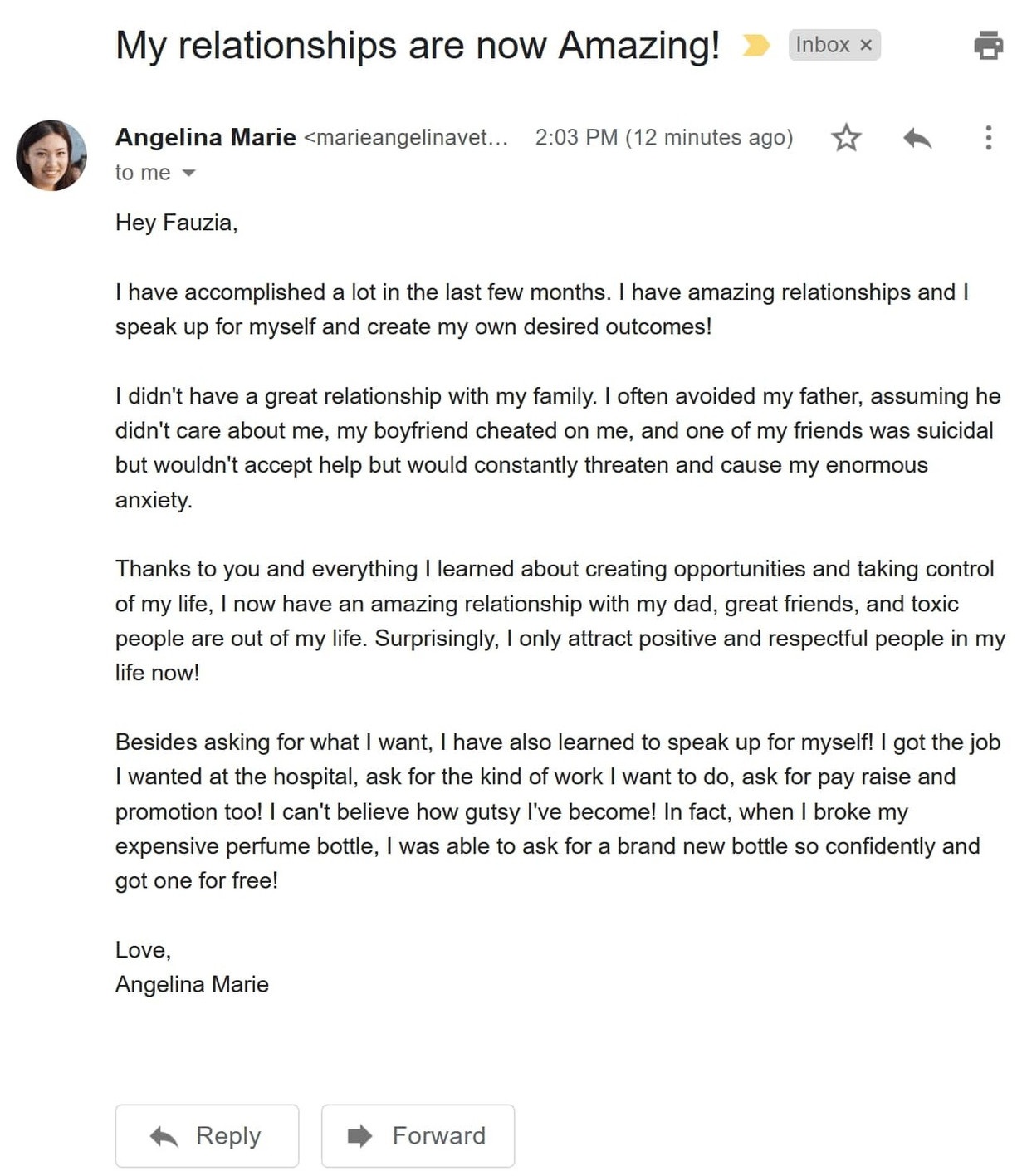Click the reply arrow icon beside the star
The image size is (1017, 1176).
click(917, 137)
